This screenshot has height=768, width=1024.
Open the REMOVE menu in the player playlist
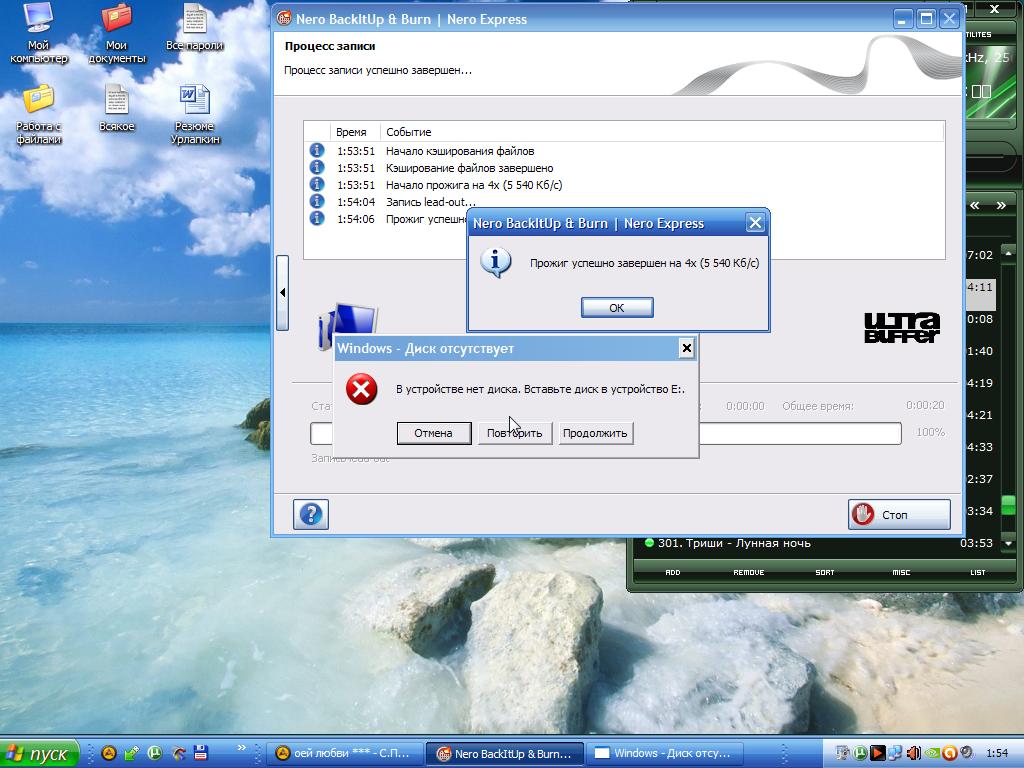pos(748,572)
